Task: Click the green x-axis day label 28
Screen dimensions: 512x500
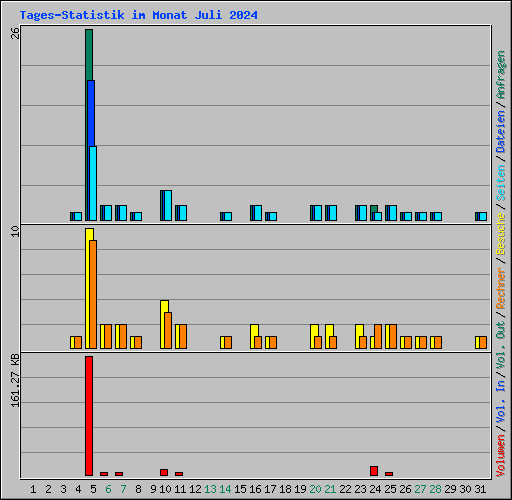Action: click(435, 489)
